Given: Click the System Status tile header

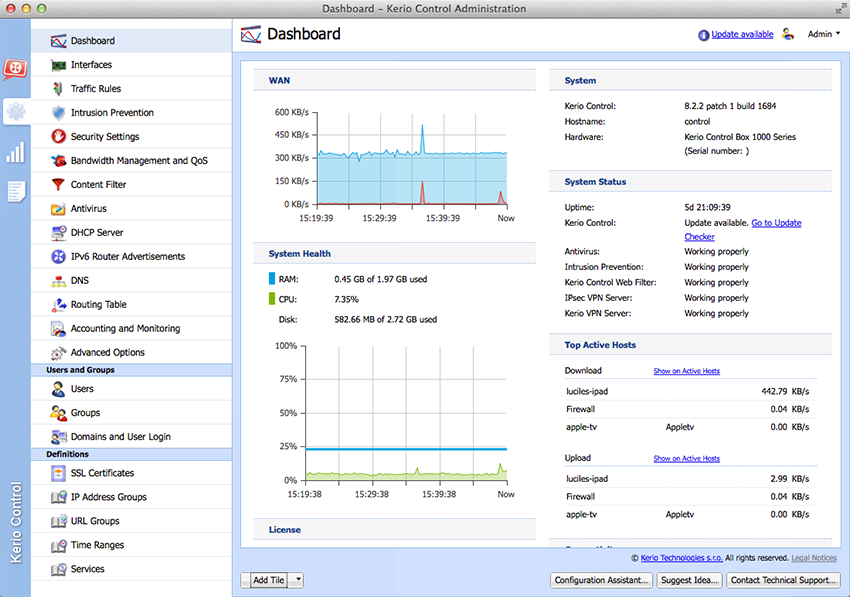Looking at the screenshot, I should (x=691, y=182).
